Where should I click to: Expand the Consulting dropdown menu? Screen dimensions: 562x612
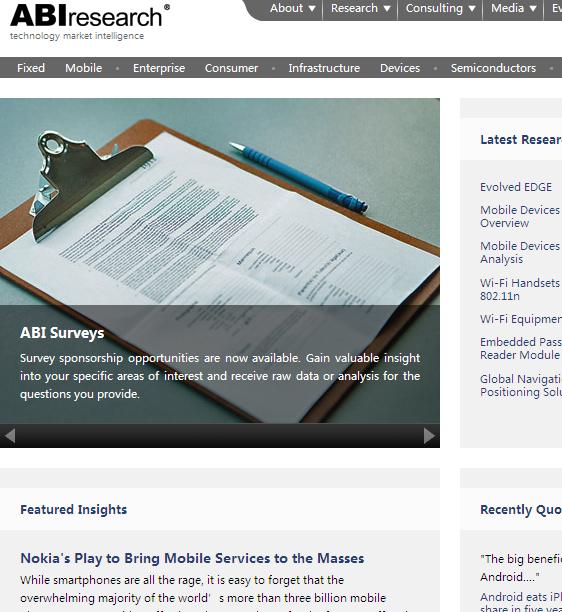click(440, 8)
